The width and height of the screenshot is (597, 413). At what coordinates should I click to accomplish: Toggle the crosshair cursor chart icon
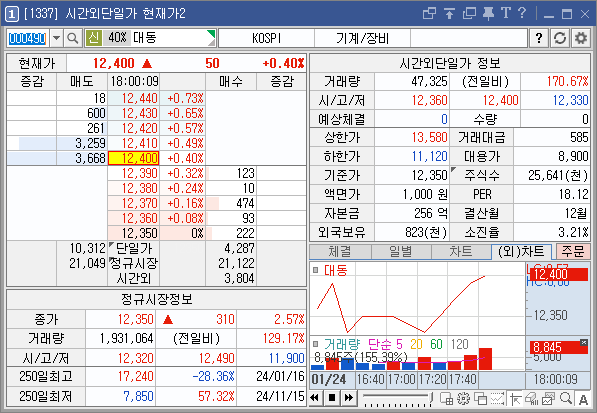pos(515,399)
